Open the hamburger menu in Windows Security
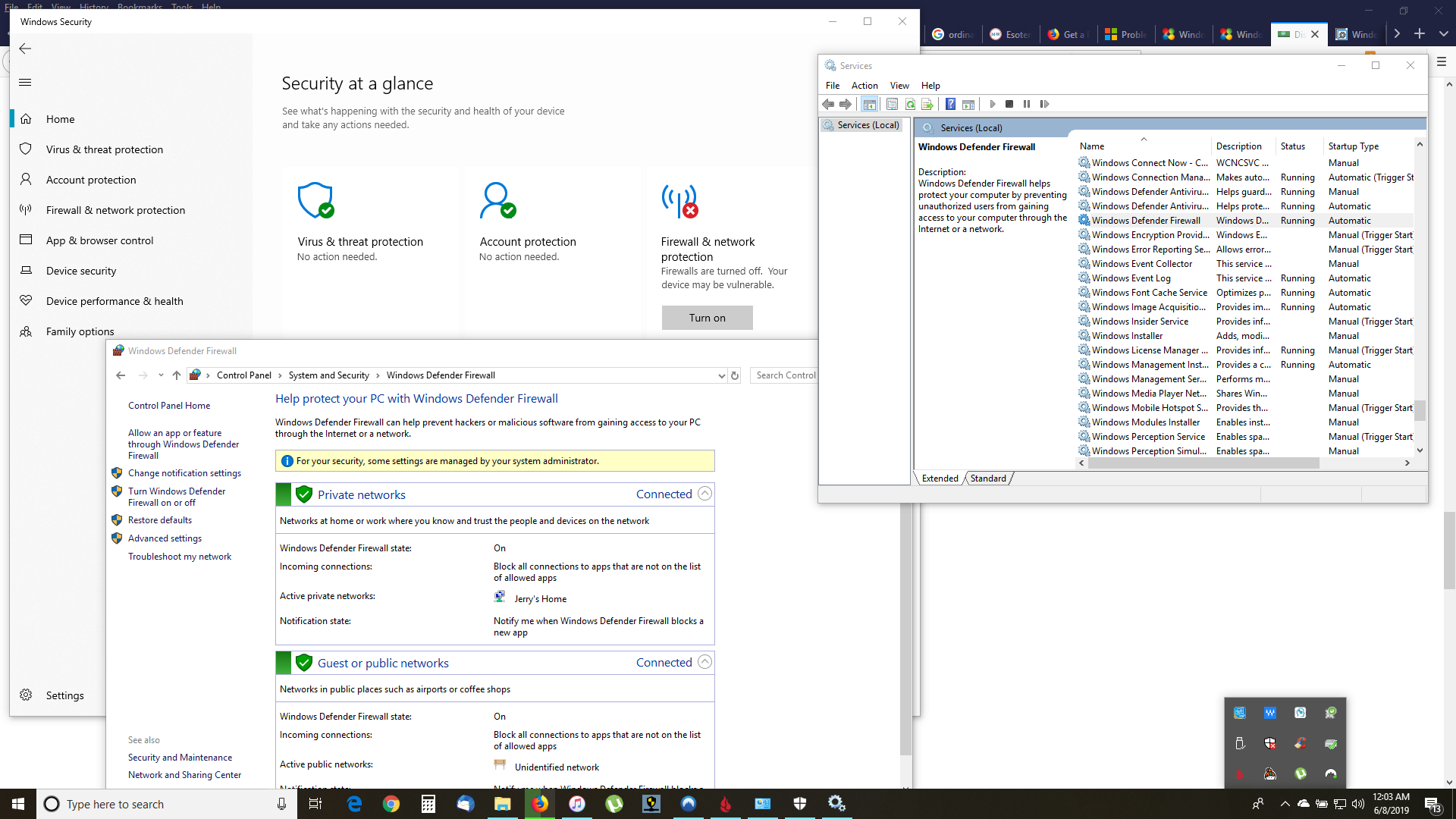 point(25,83)
